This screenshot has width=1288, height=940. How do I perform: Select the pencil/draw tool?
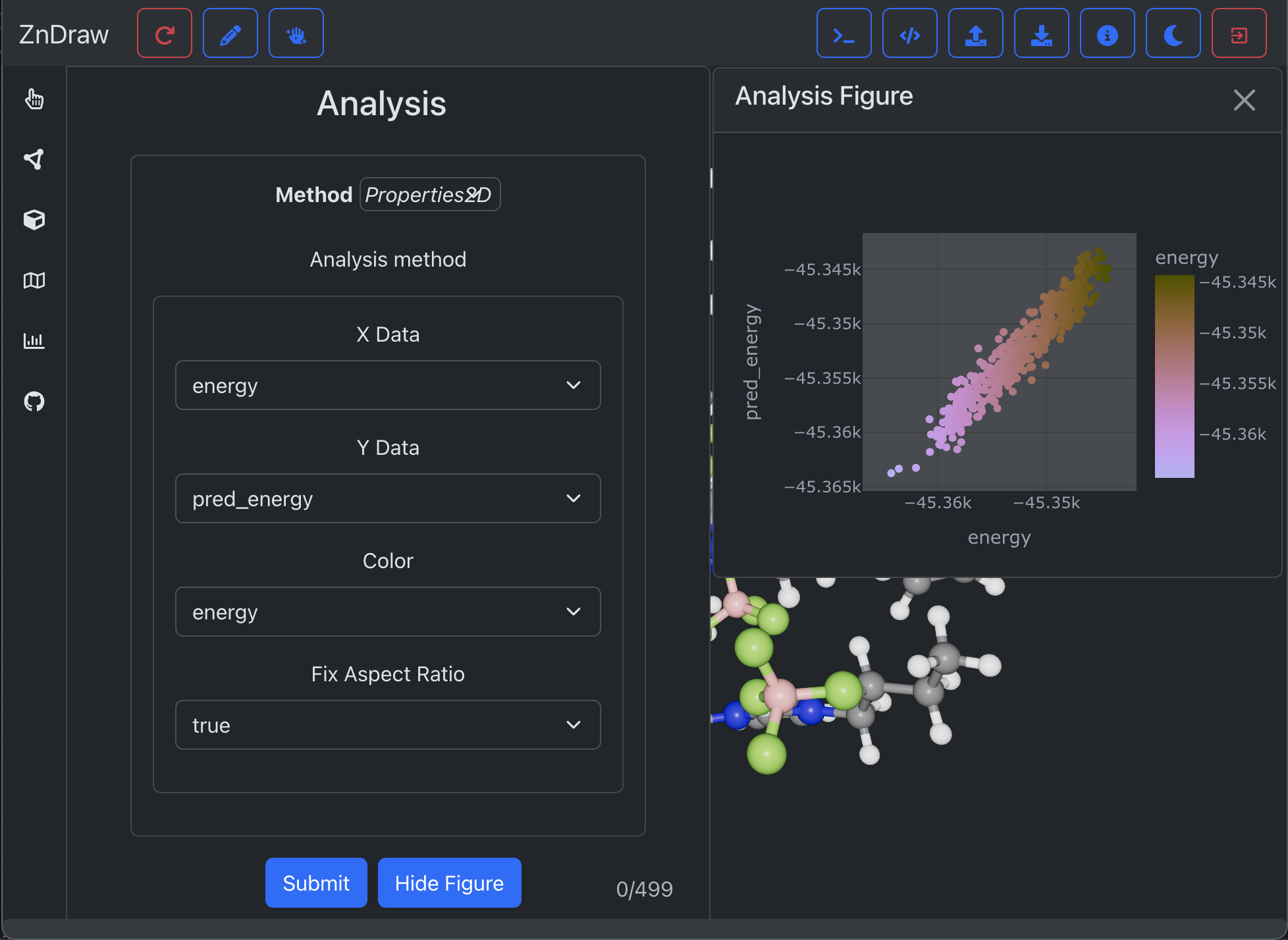231,36
